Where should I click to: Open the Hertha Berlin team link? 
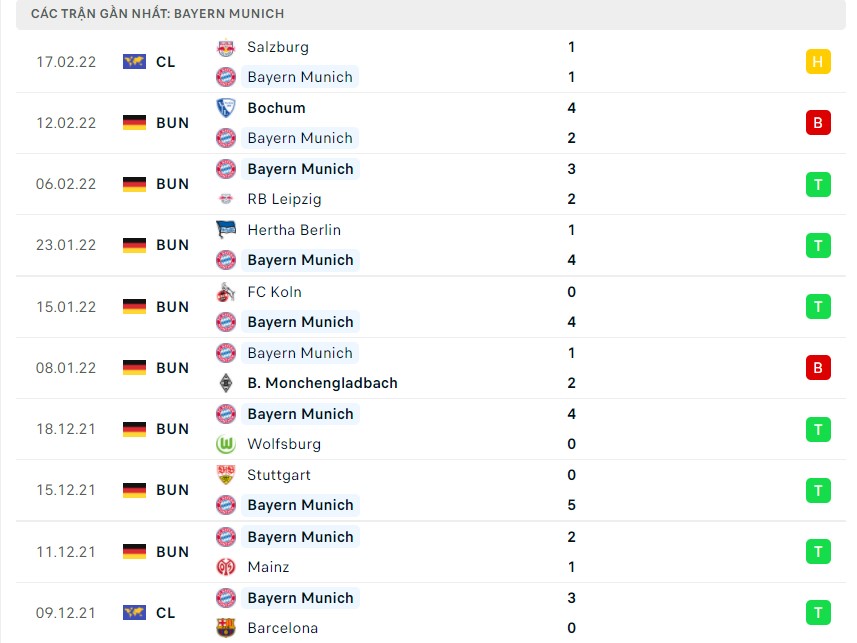(294, 230)
